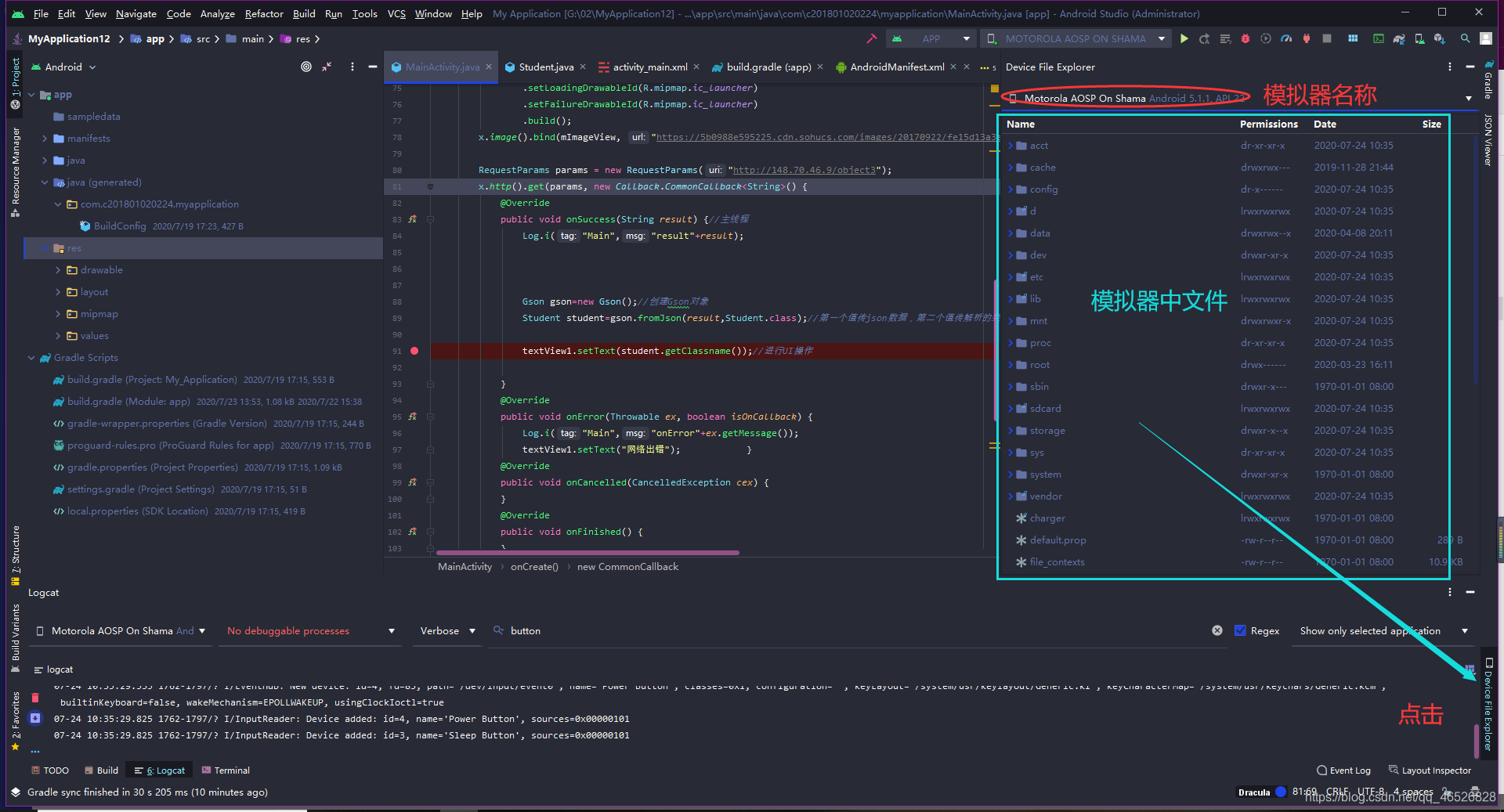Screen dimensions: 1504x812
Task: Click Select Opened File target icon
Action: click(306, 67)
